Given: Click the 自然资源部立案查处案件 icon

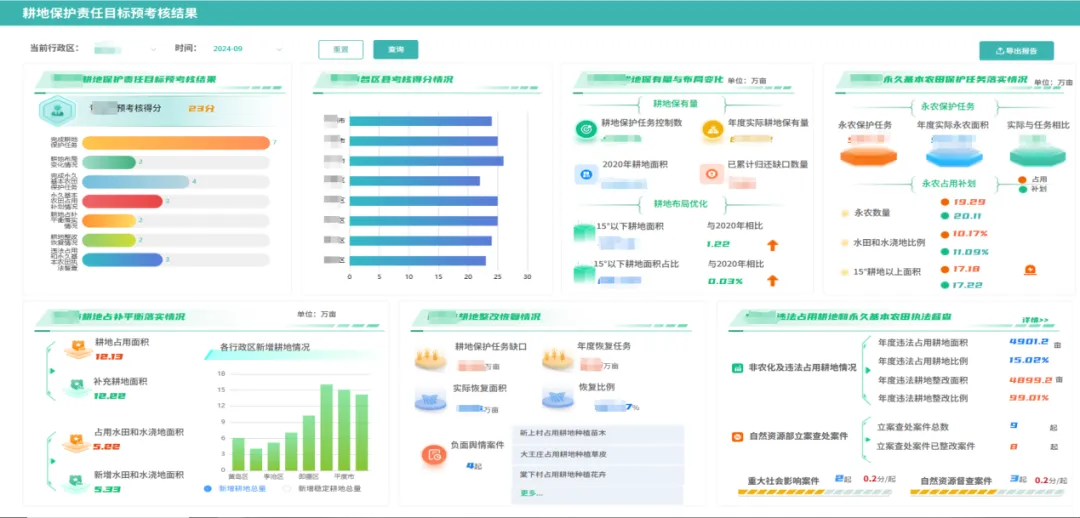Looking at the screenshot, I should click(737, 436).
